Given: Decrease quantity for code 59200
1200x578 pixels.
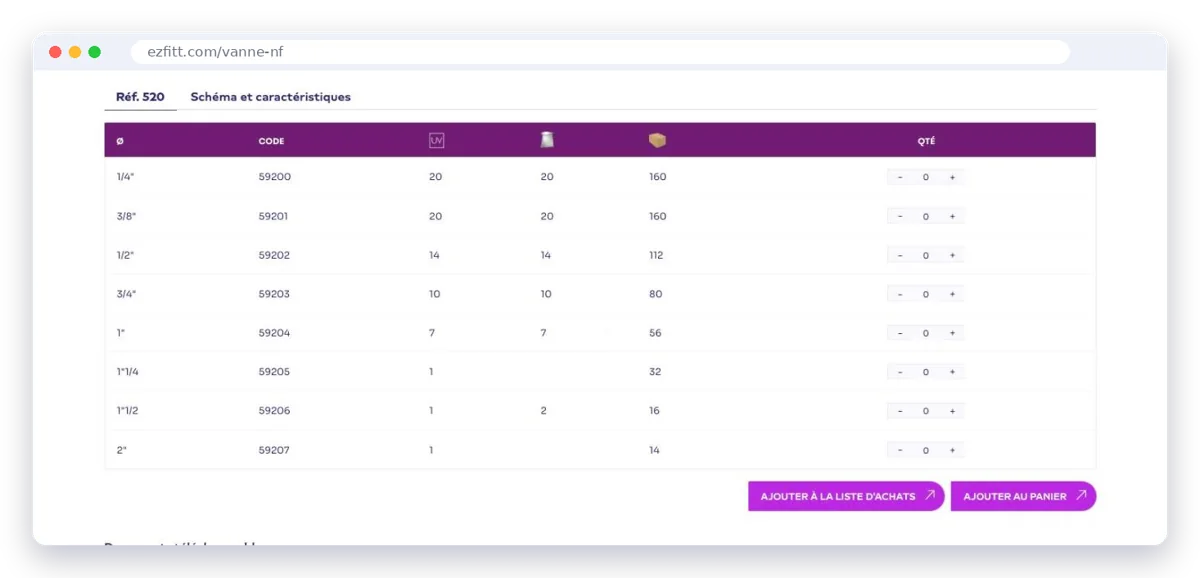Looking at the screenshot, I should [x=900, y=177].
